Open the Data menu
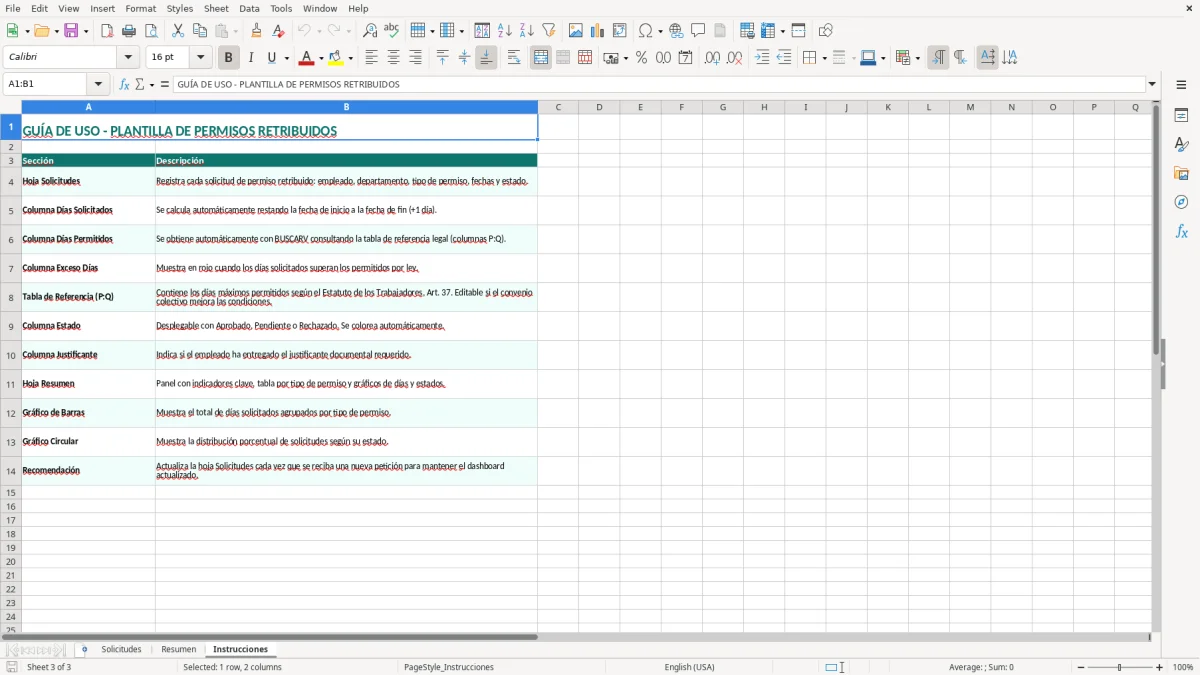Image resolution: width=1200 pixels, height=675 pixels. [249, 8]
